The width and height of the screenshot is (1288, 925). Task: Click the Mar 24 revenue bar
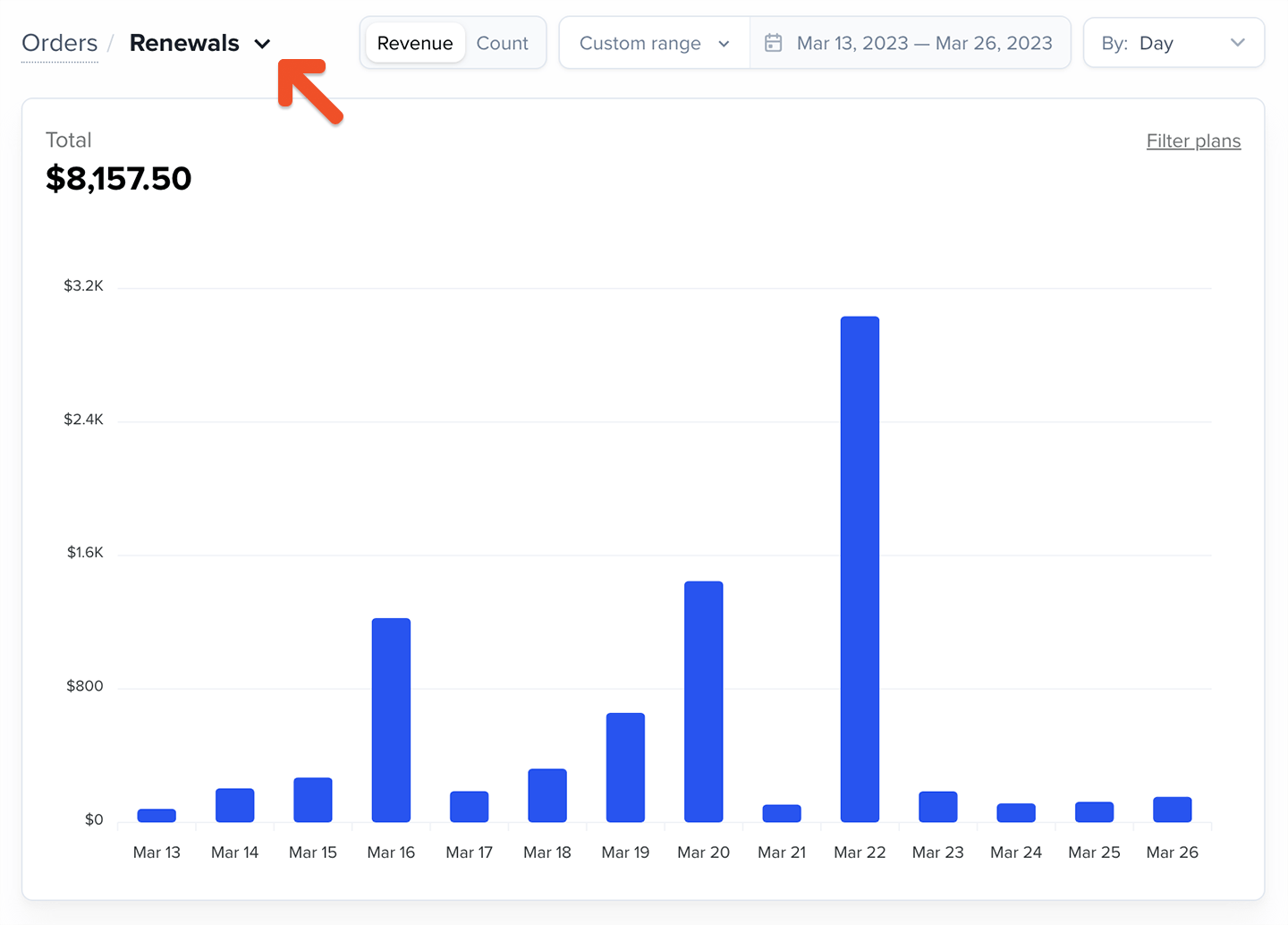click(x=1016, y=812)
